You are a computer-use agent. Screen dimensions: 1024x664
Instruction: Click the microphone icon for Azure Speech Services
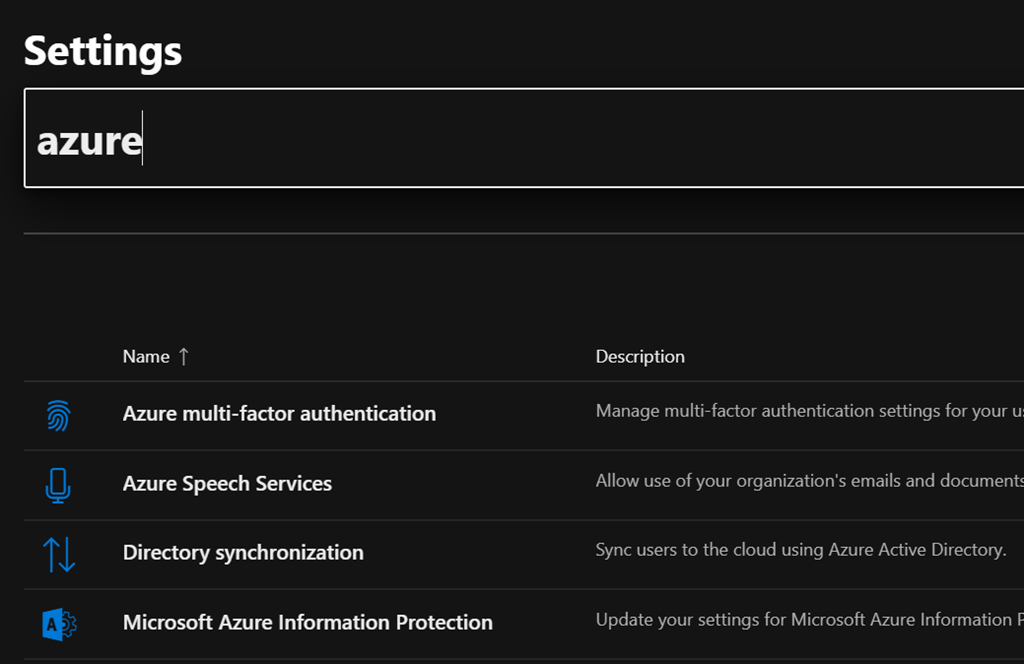pos(59,485)
